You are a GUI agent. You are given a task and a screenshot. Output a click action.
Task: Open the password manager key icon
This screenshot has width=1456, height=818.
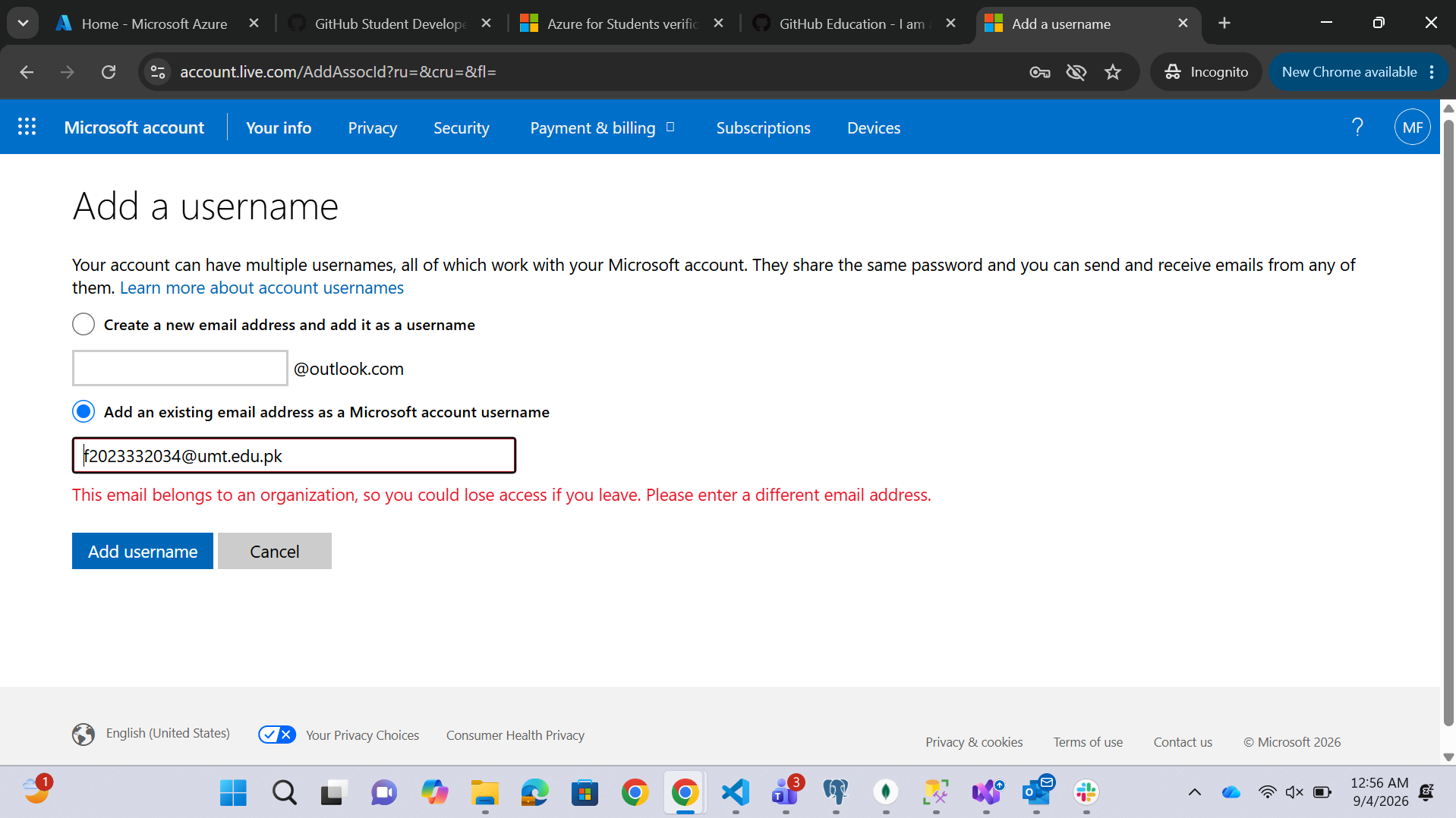[1039, 72]
